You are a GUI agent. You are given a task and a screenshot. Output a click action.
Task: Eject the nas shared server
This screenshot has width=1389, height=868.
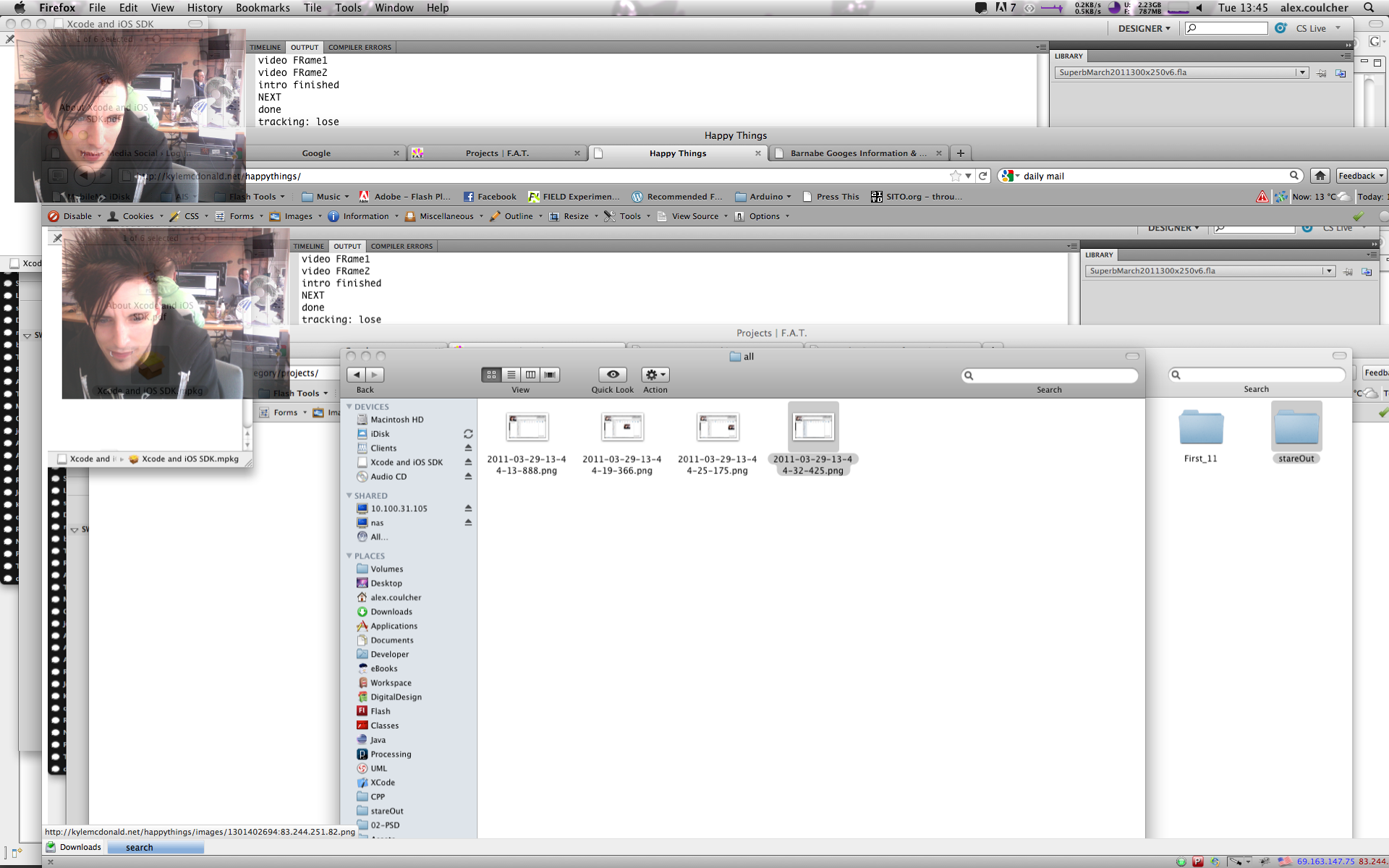[468, 522]
